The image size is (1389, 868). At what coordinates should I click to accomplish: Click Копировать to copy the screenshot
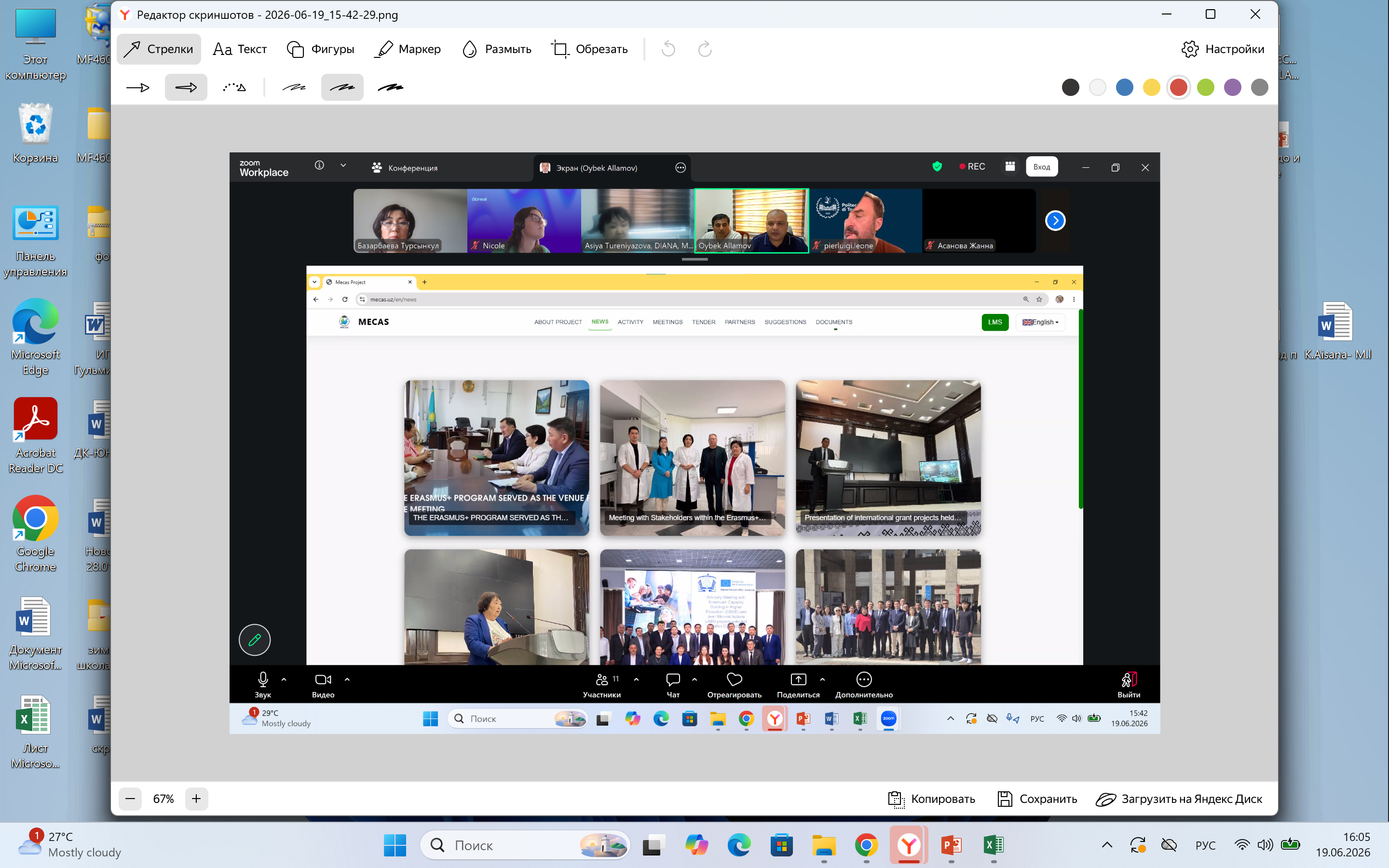(x=931, y=799)
